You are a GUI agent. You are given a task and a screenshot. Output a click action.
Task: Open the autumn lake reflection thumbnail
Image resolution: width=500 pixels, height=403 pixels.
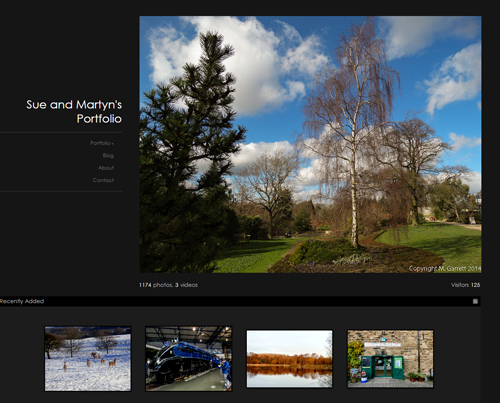(289, 359)
